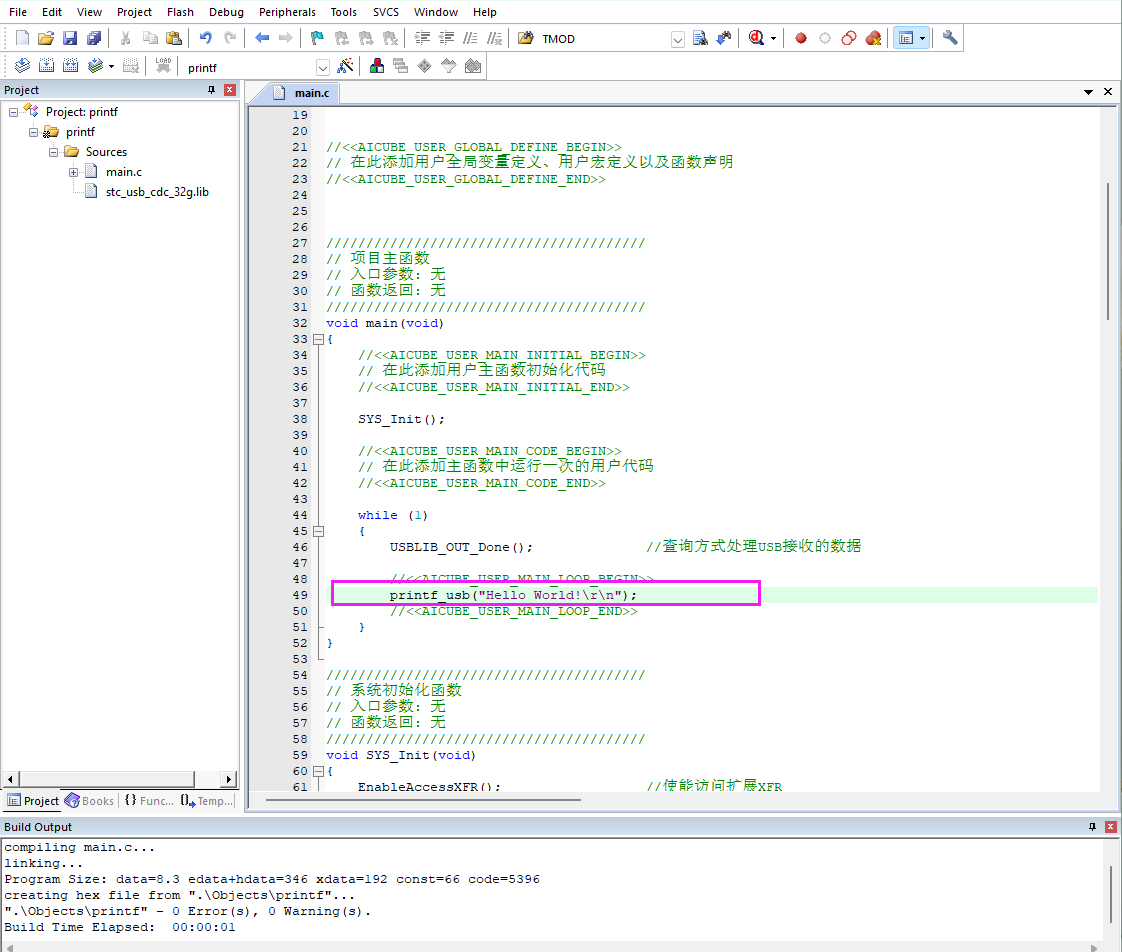
Task: Close the Build Output panel
Action: (x=1111, y=827)
